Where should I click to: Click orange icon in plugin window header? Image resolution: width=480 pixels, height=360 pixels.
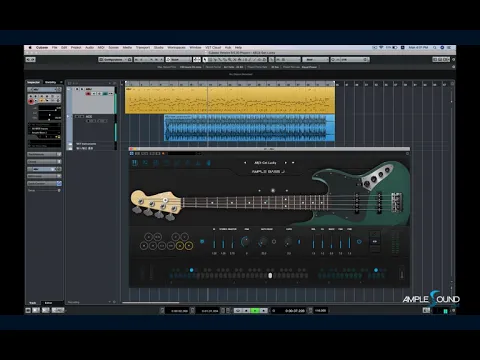click(163, 154)
